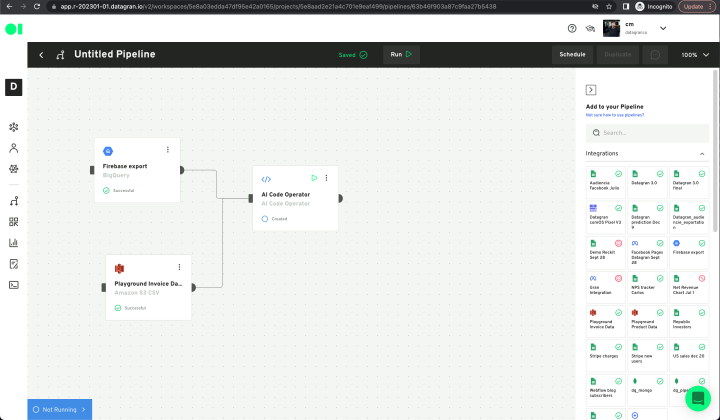This screenshot has height=420, width=720.
Task: Click the integrations Search field
Action: tap(647, 132)
